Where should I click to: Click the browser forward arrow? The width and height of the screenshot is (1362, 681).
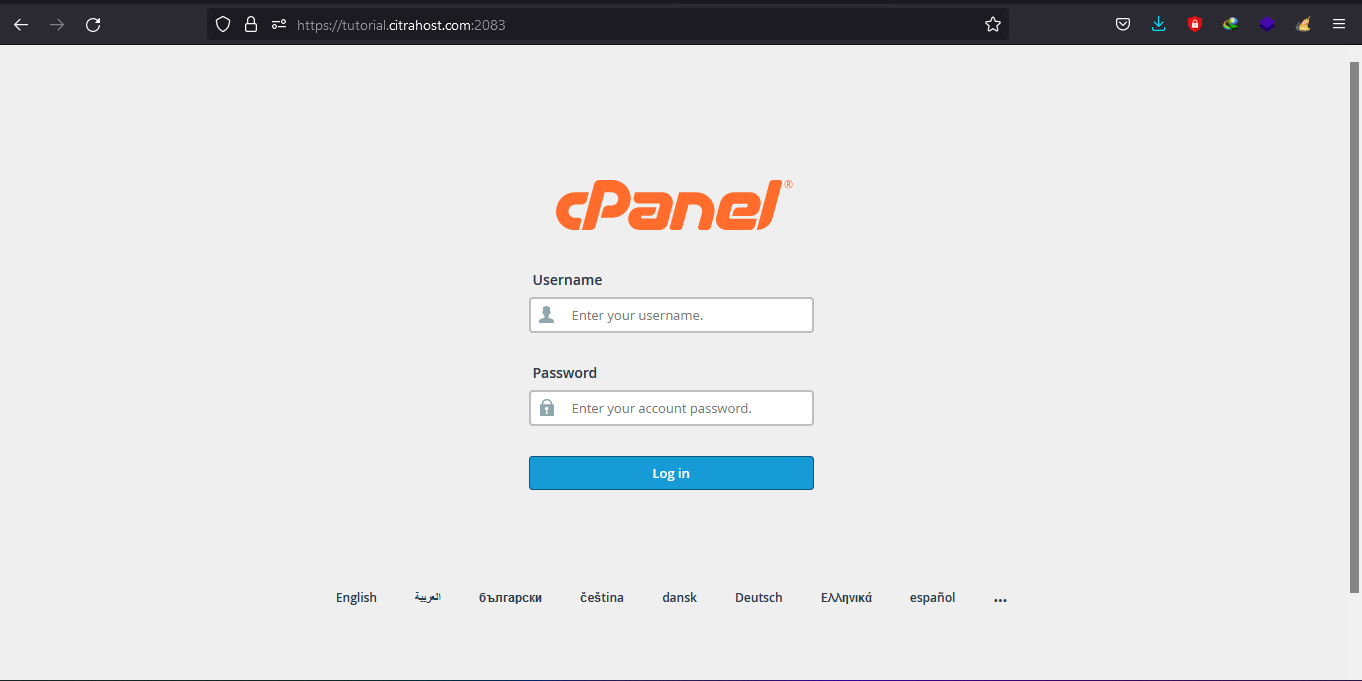click(57, 25)
